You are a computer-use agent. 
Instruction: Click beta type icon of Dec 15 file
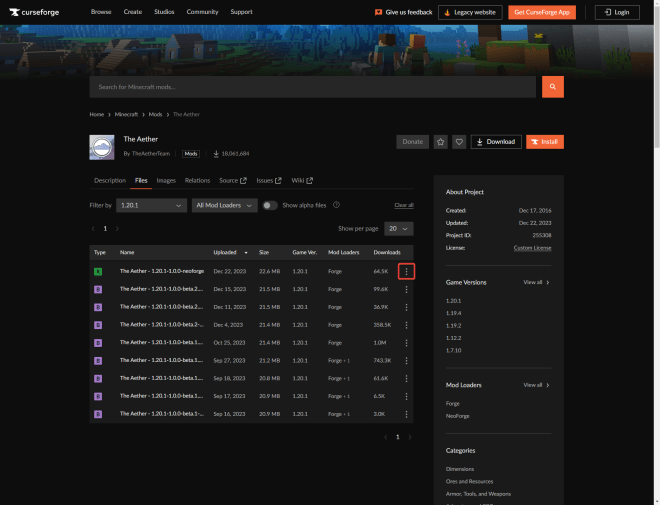98,289
